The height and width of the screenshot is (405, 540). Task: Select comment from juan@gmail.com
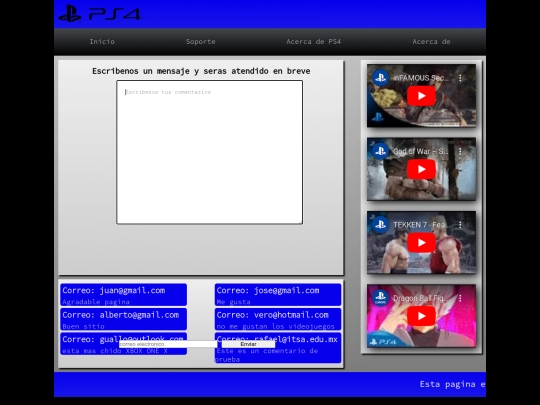pyautogui.click(x=124, y=294)
